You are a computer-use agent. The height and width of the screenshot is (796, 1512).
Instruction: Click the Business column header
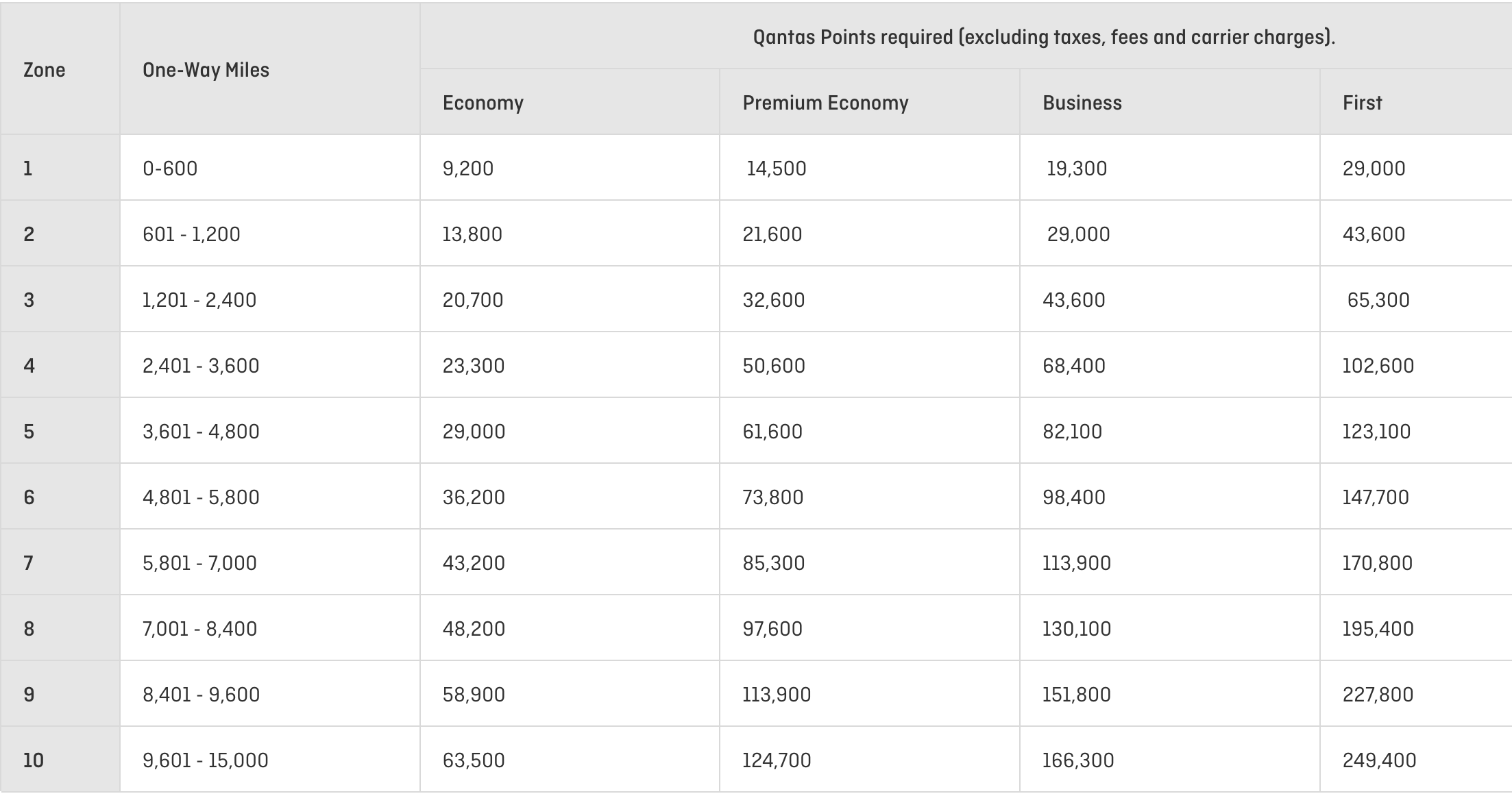(1082, 103)
